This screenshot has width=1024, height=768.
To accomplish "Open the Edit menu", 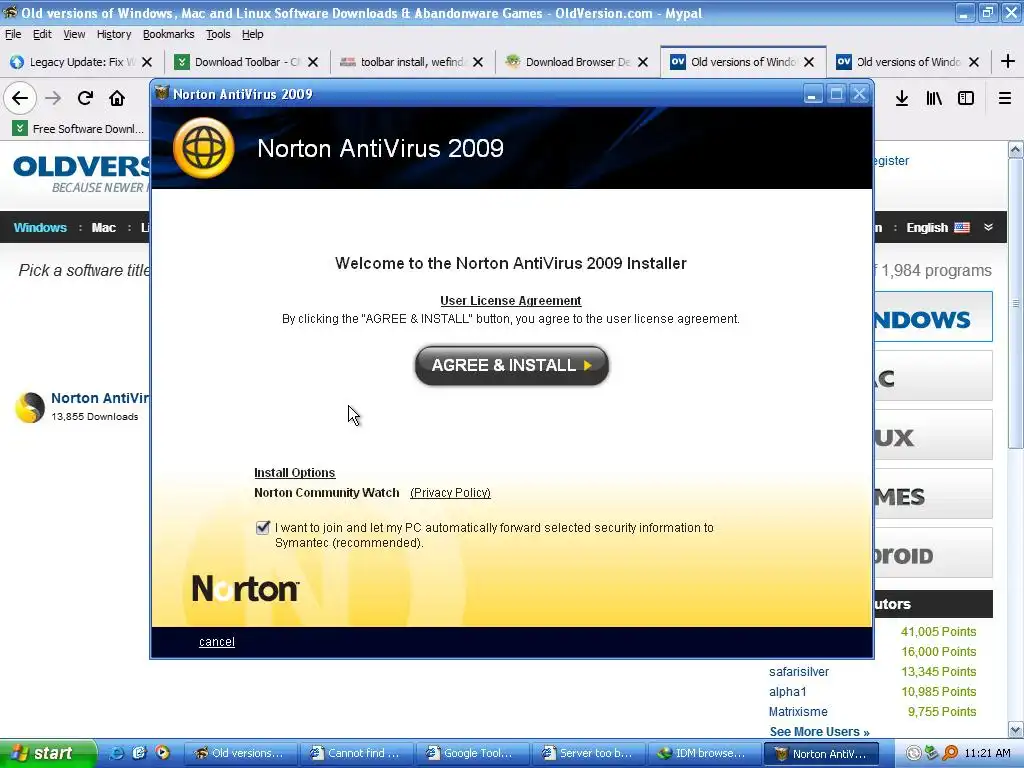I will pyautogui.click(x=42, y=34).
